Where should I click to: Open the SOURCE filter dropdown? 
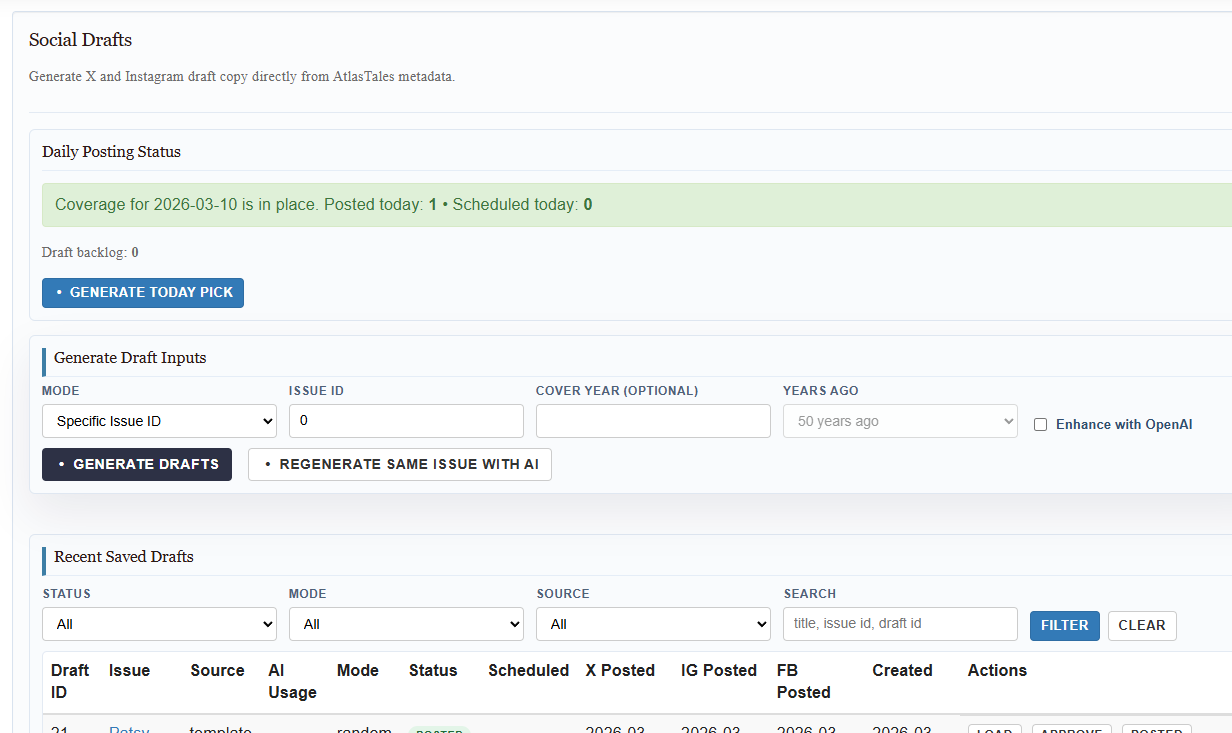coord(653,623)
